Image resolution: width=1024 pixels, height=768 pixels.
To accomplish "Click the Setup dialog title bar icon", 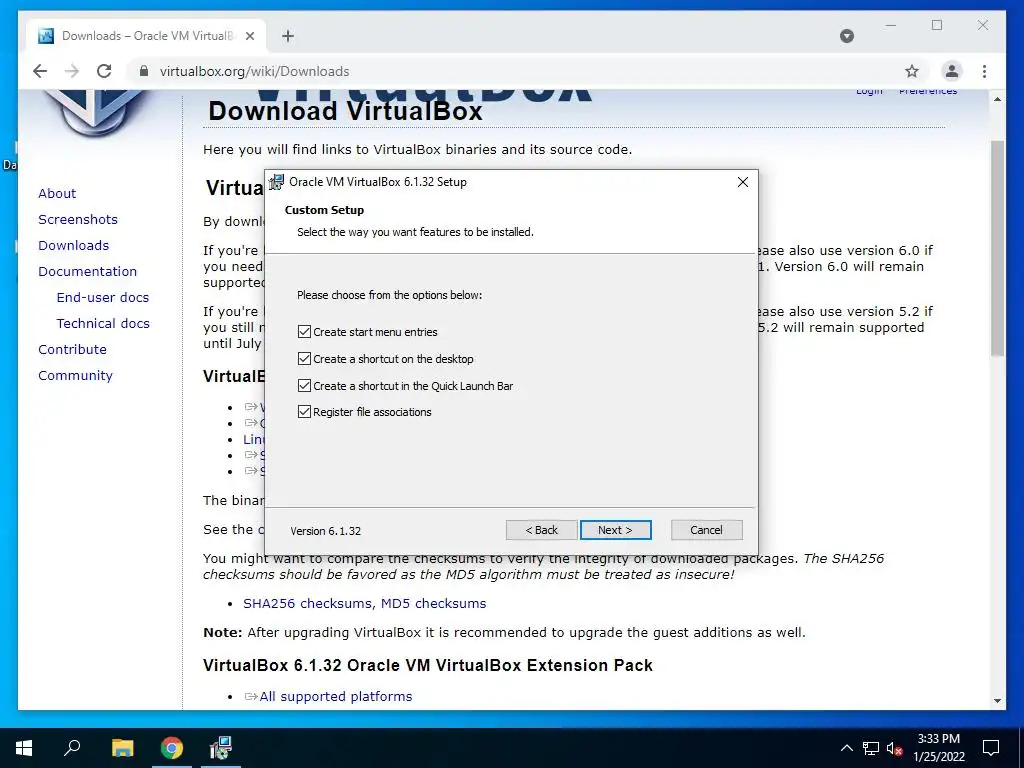I will [x=277, y=182].
